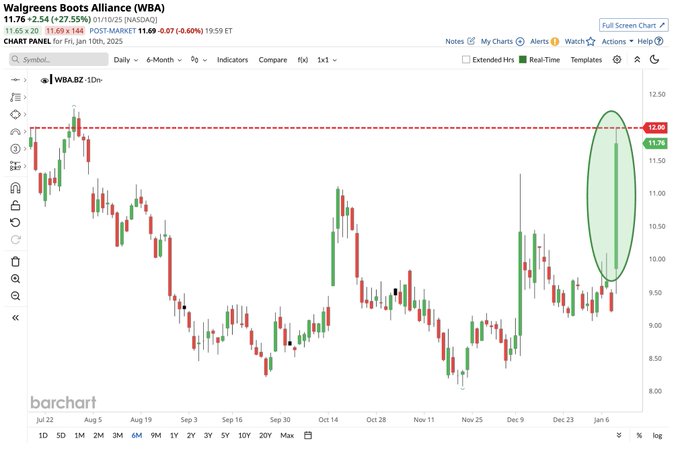Open the text annotation list tool
Screen dimensions: 680x449
[15, 97]
